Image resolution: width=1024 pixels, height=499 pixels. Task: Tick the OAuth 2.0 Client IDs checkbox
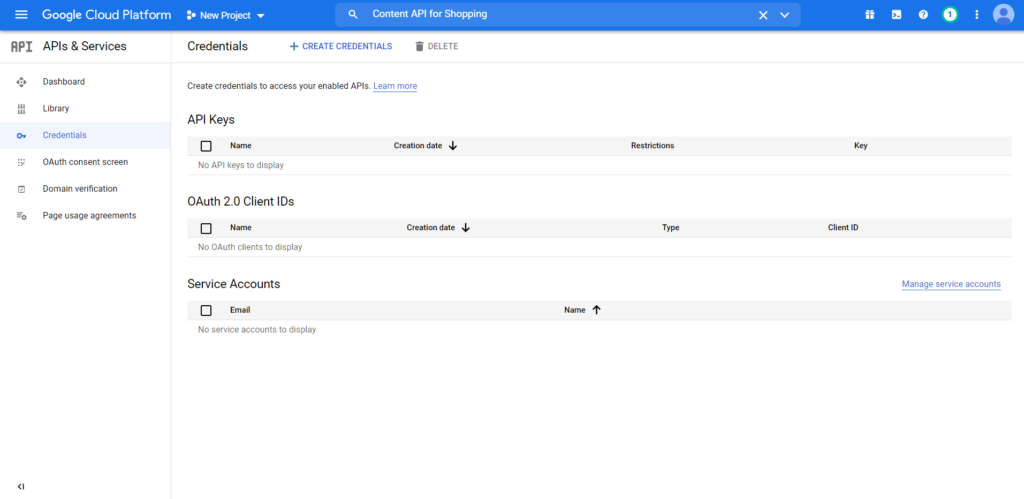[x=206, y=229]
